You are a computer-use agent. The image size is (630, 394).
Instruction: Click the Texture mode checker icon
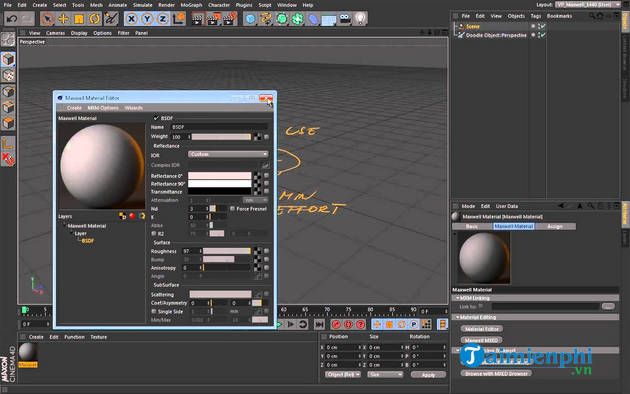(x=8, y=76)
